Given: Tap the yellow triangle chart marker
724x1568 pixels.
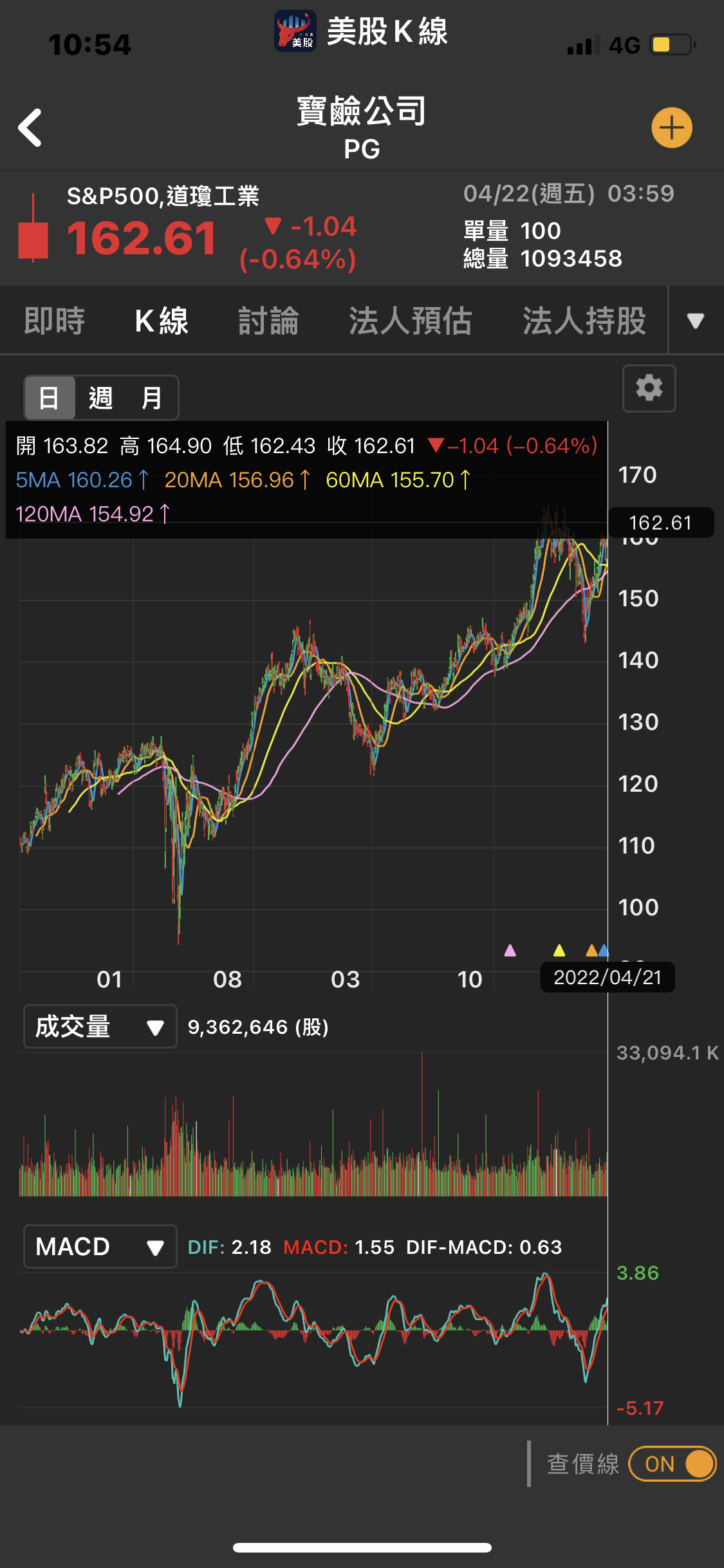Looking at the screenshot, I should [x=559, y=950].
